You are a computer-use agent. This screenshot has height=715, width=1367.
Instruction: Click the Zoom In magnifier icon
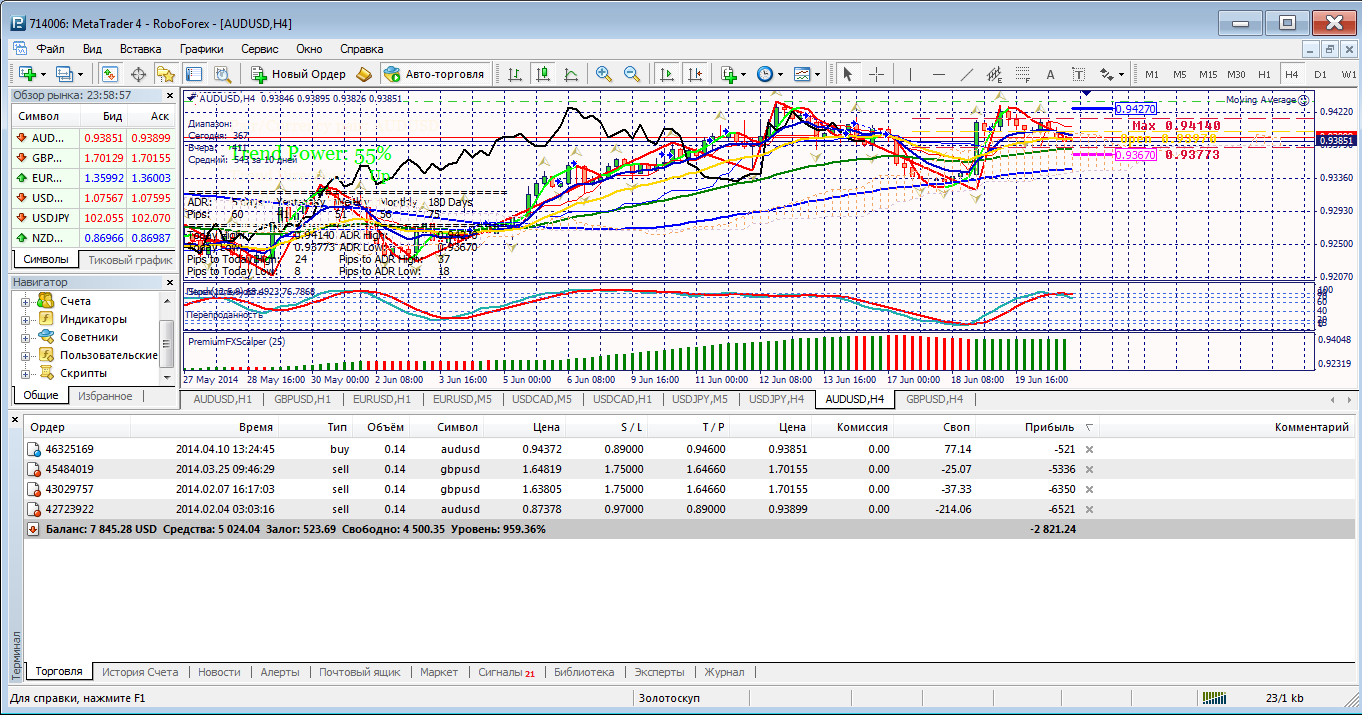(x=603, y=74)
